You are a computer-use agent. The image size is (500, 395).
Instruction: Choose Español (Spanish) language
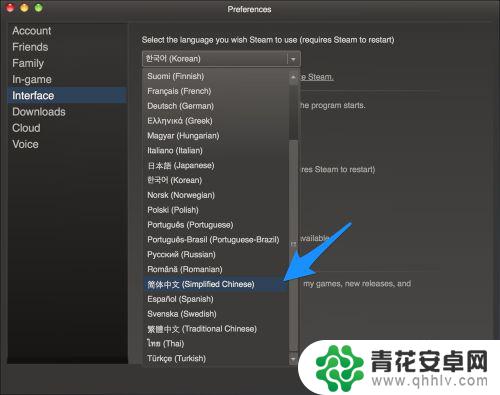pos(216,299)
